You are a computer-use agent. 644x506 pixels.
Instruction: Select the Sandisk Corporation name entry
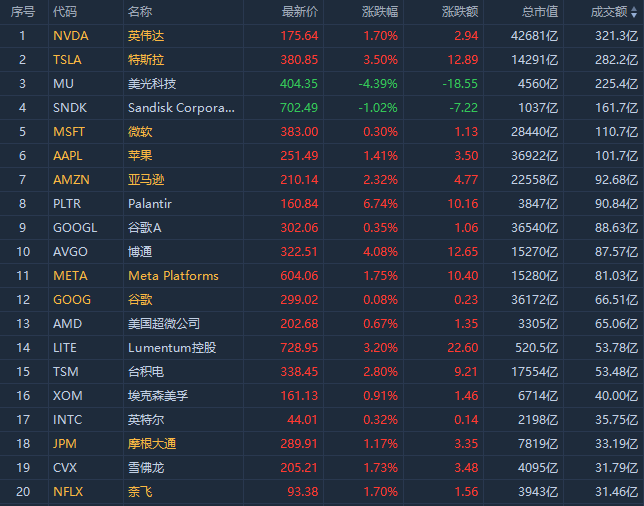pos(183,107)
